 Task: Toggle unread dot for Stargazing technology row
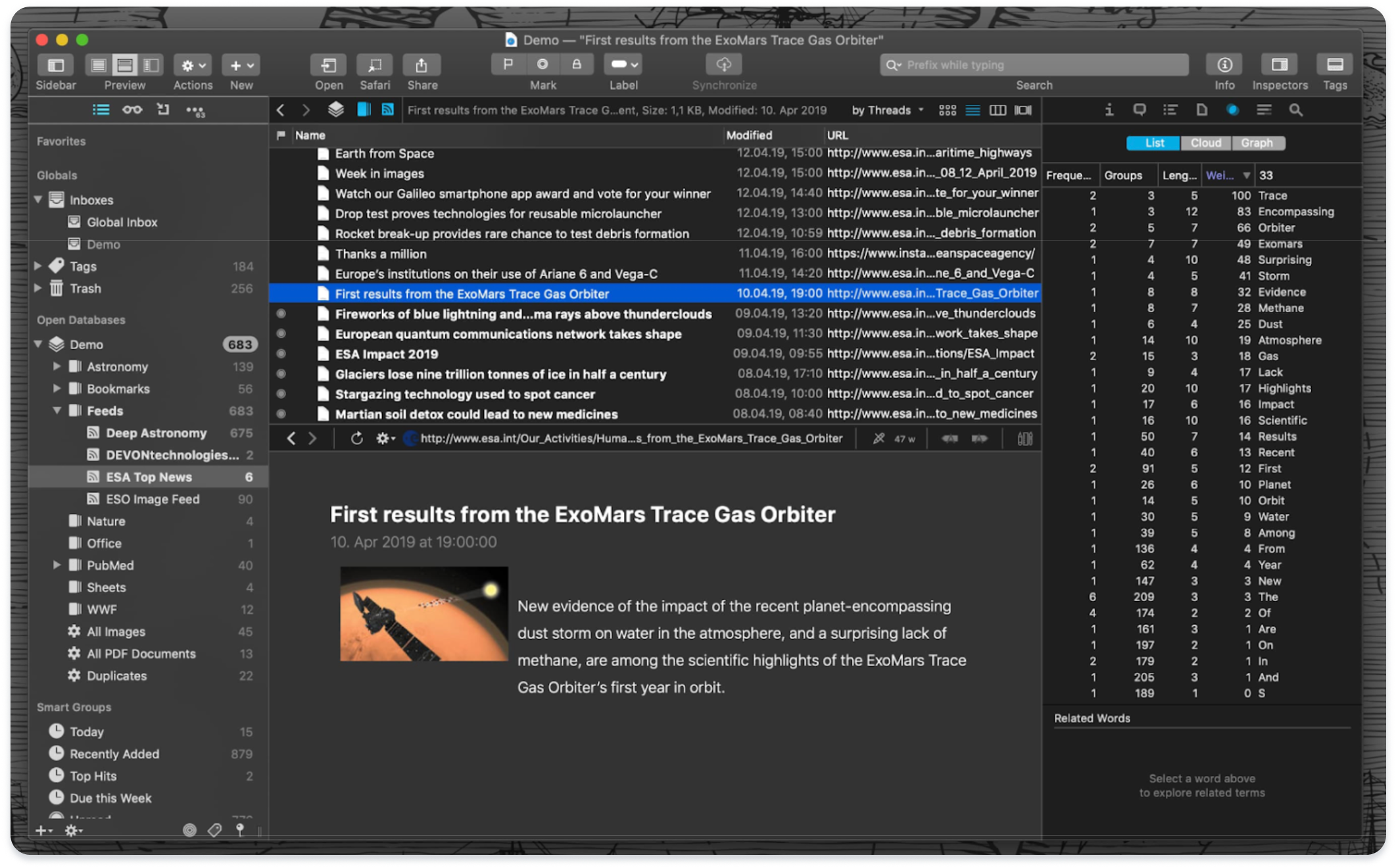click(x=281, y=394)
